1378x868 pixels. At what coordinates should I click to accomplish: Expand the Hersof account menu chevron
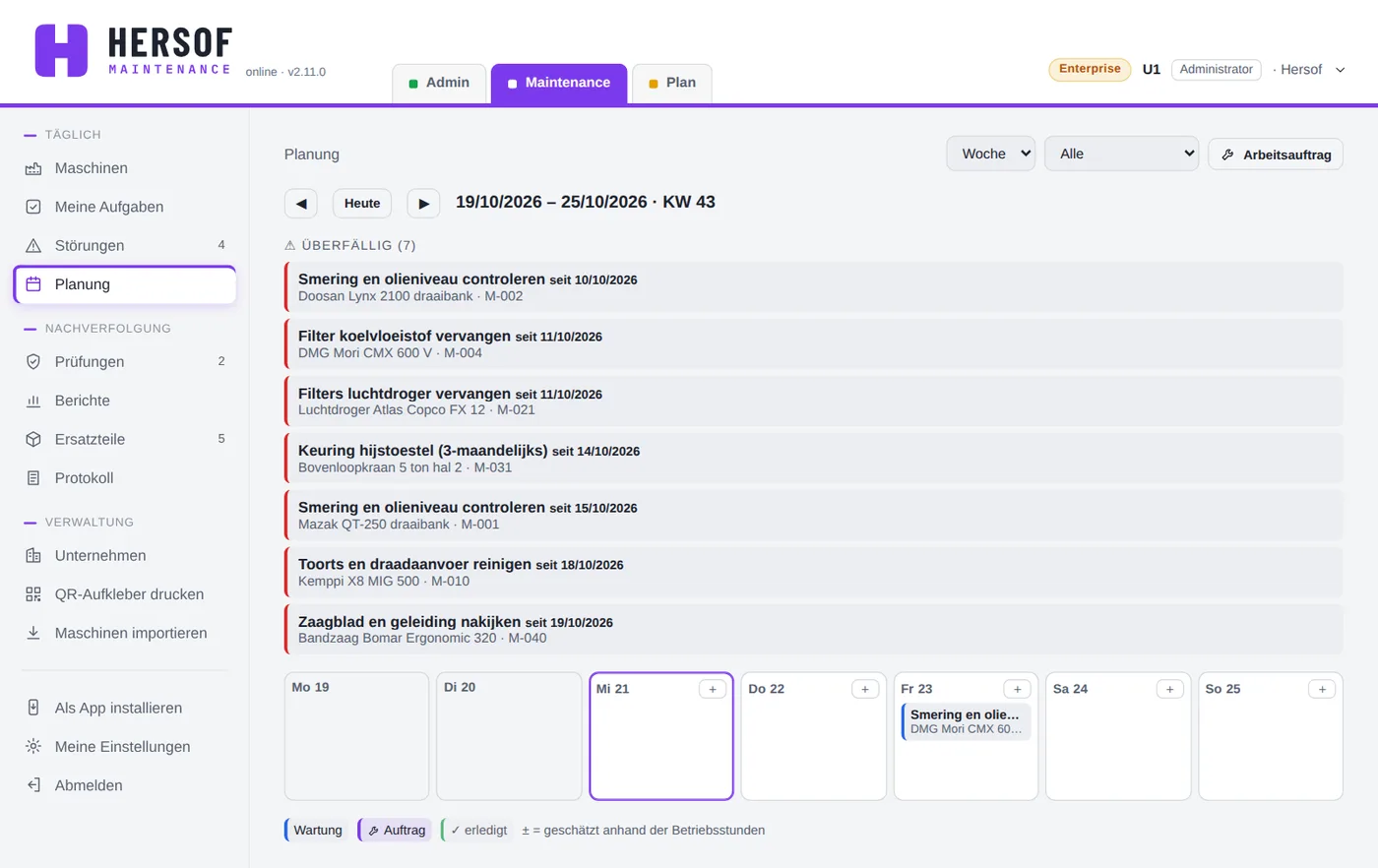point(1340,70)
